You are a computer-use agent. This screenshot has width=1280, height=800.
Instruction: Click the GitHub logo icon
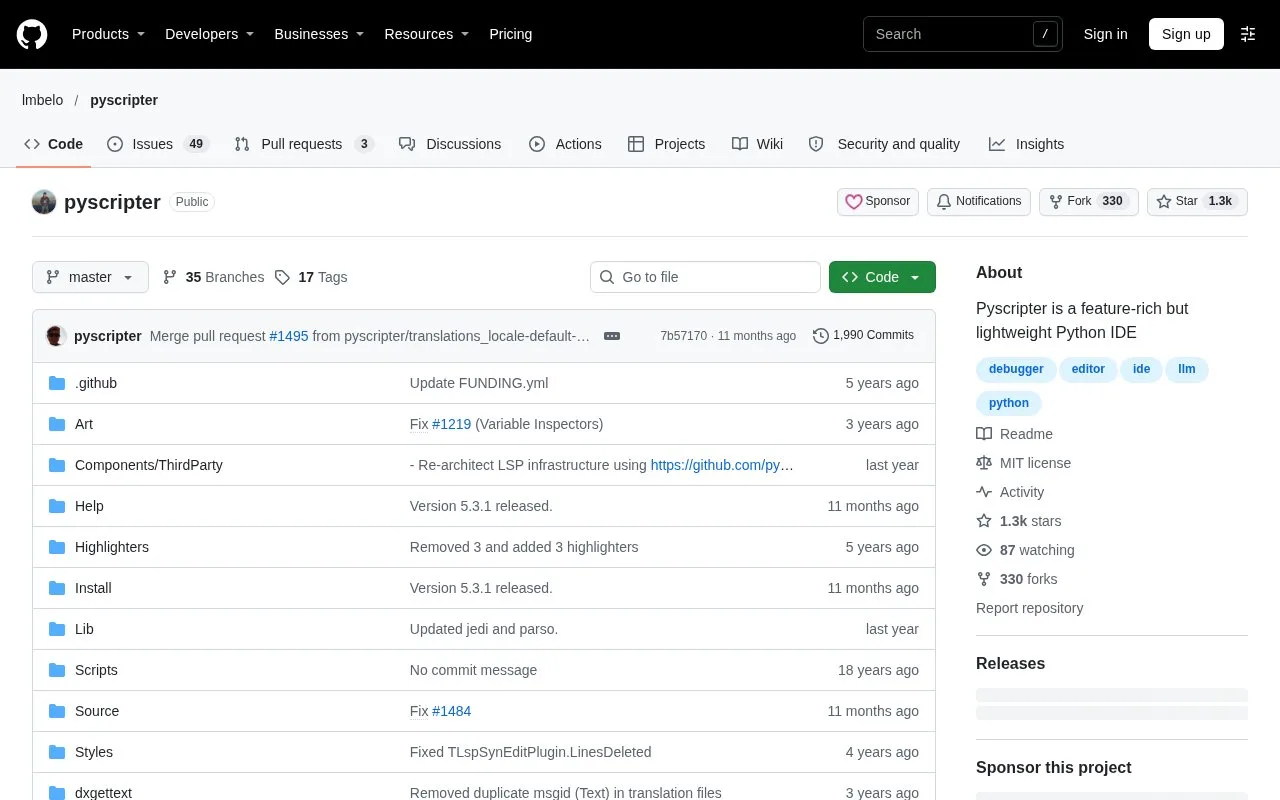click(x=32, y=34)
